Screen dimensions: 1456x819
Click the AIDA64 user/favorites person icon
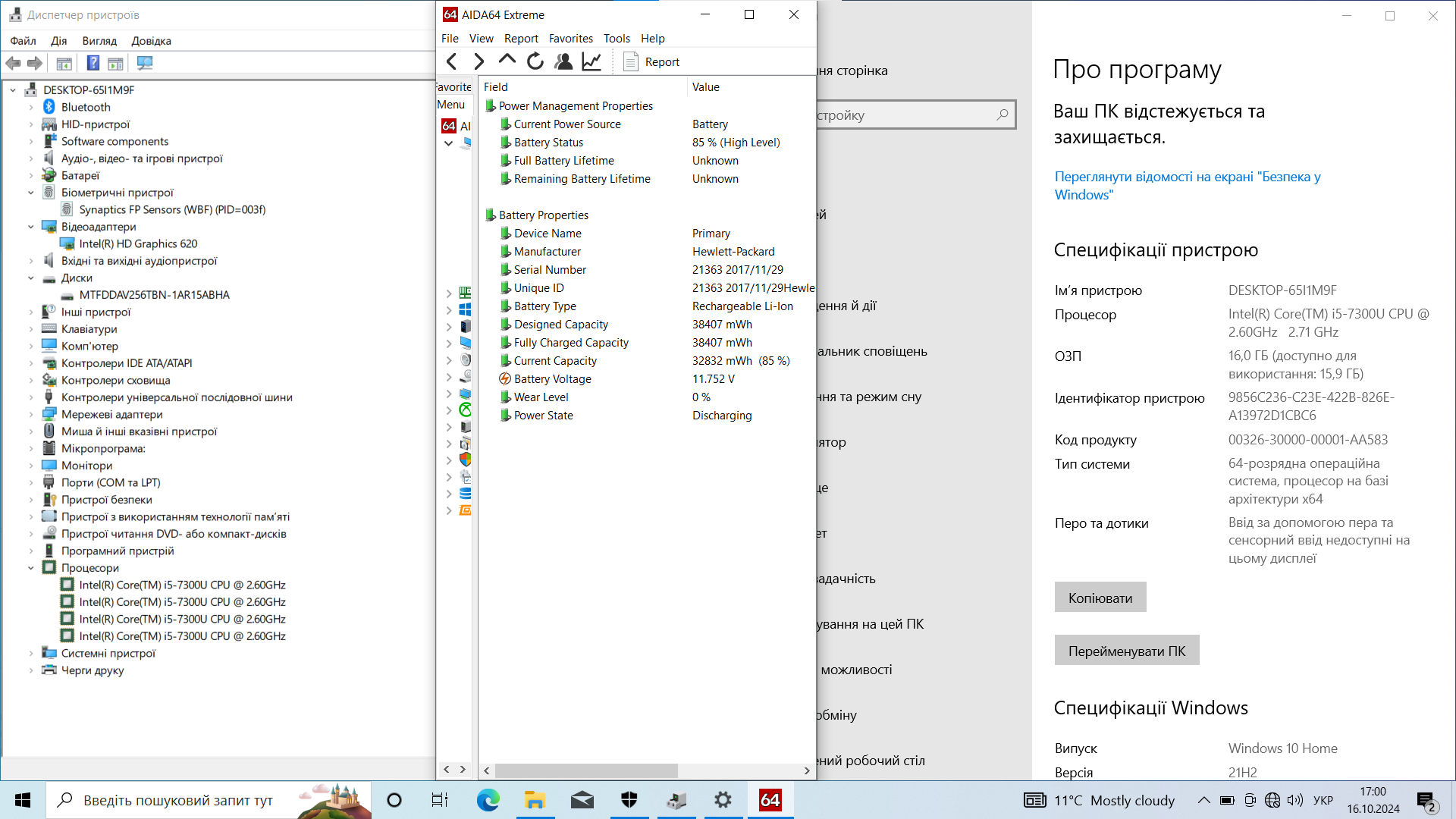[x=563, y=61]
